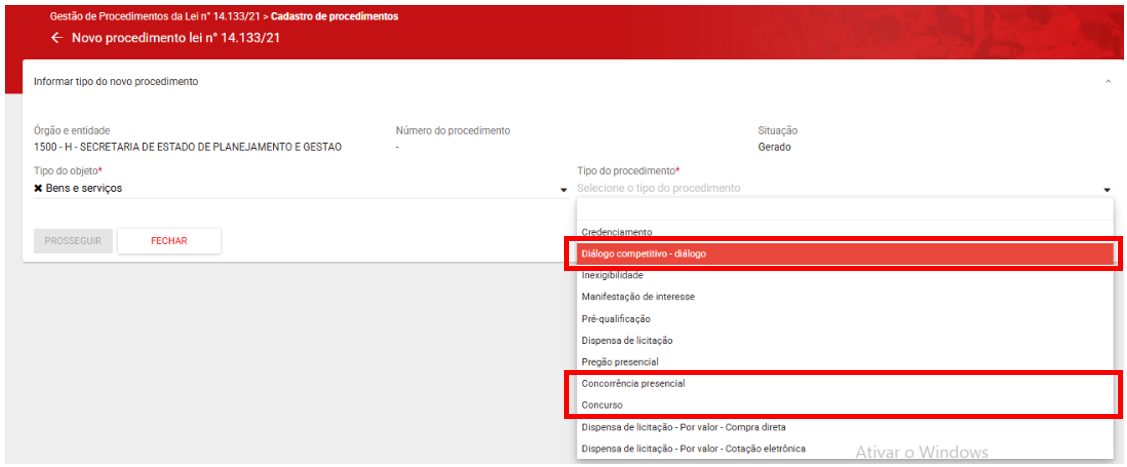Pick Manifestação de interesse from the list

(638, 297)
